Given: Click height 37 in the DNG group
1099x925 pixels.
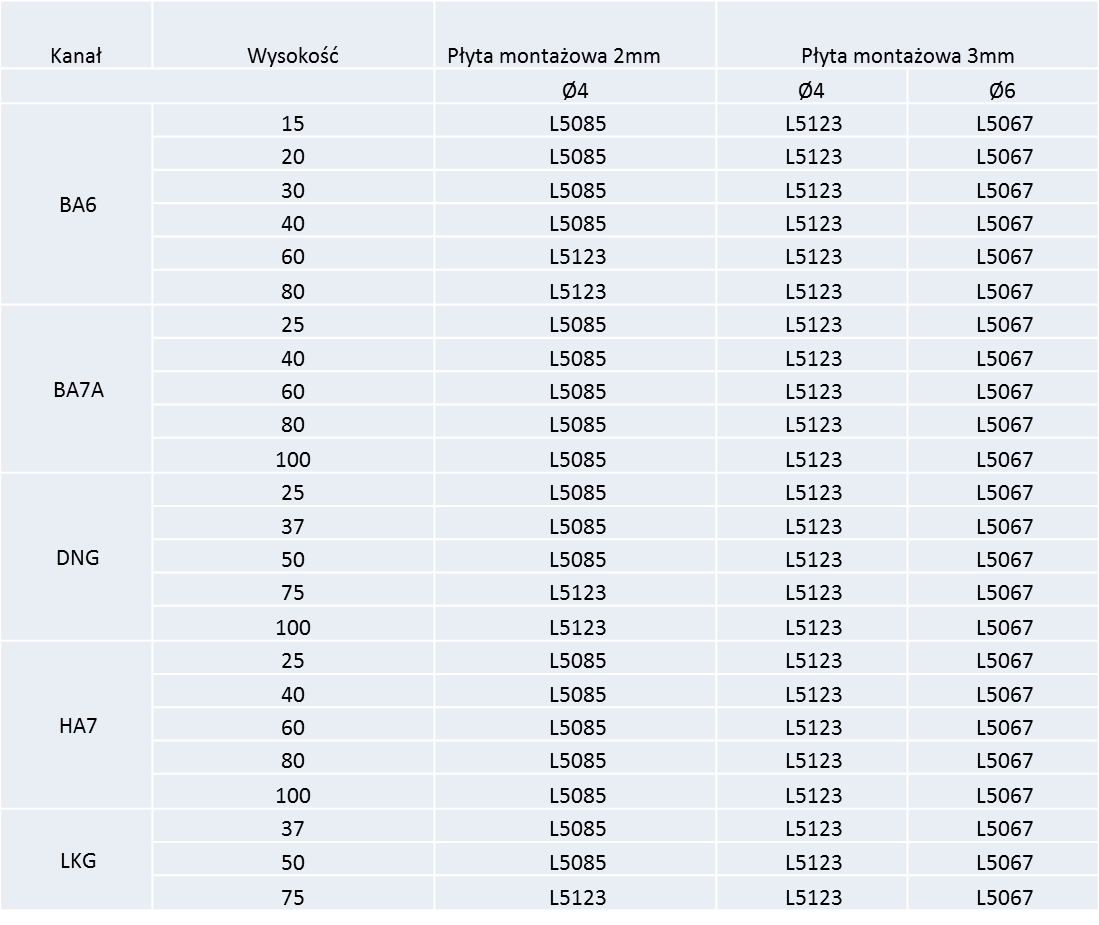Looking at the screenshot, I should coord(293,526).
